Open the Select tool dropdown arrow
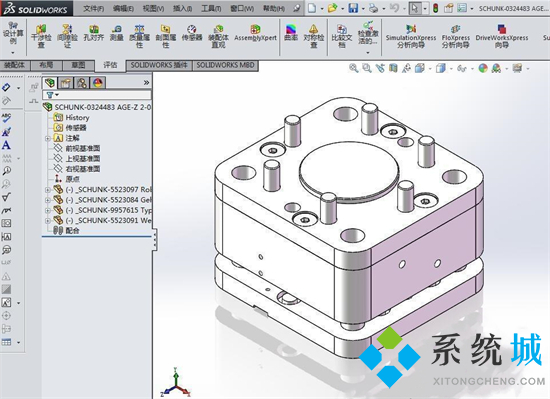Image resolution: width=550 pixels, height=399 pixels. pos(425,8)
